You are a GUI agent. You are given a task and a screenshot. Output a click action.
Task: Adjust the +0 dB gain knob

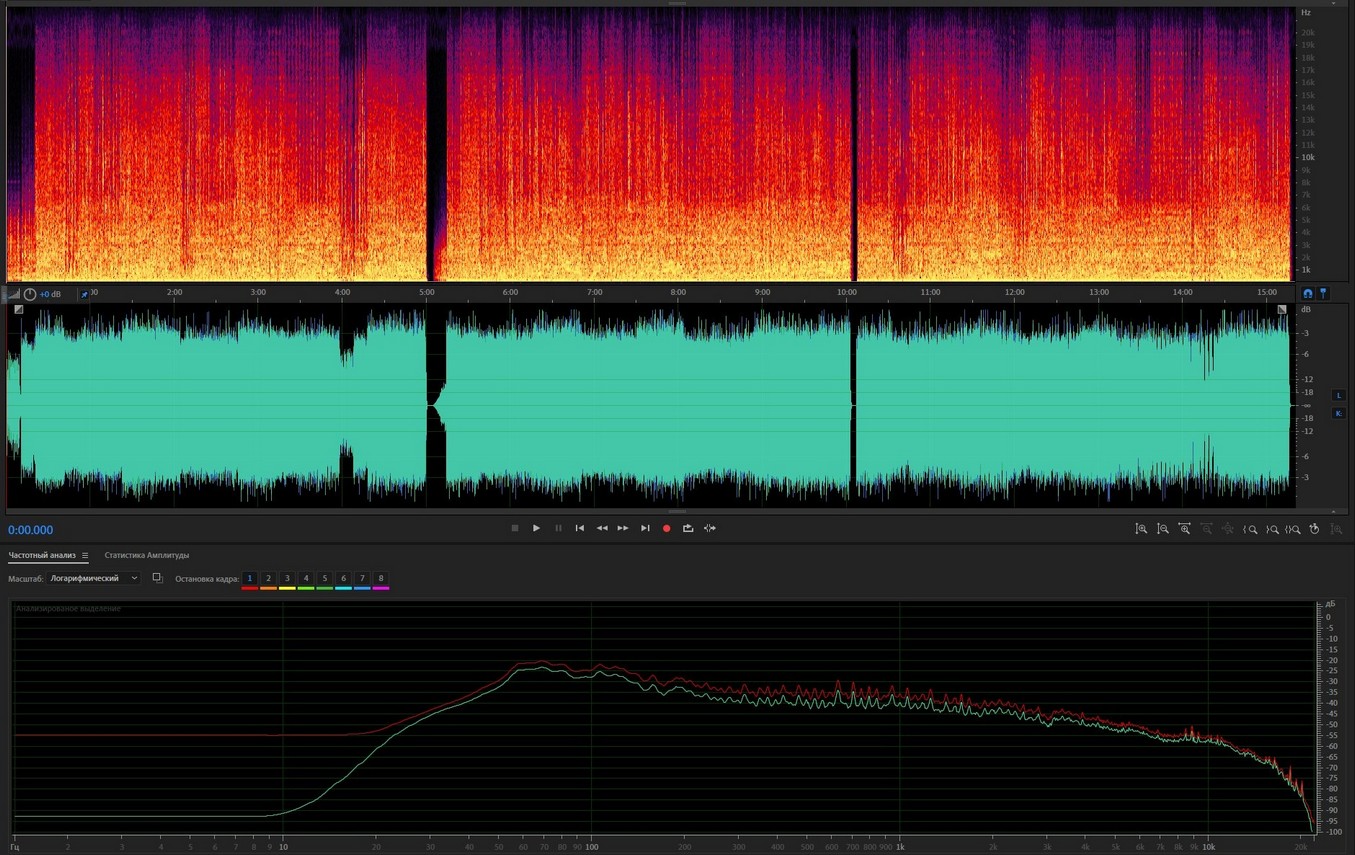coord(30,294)
